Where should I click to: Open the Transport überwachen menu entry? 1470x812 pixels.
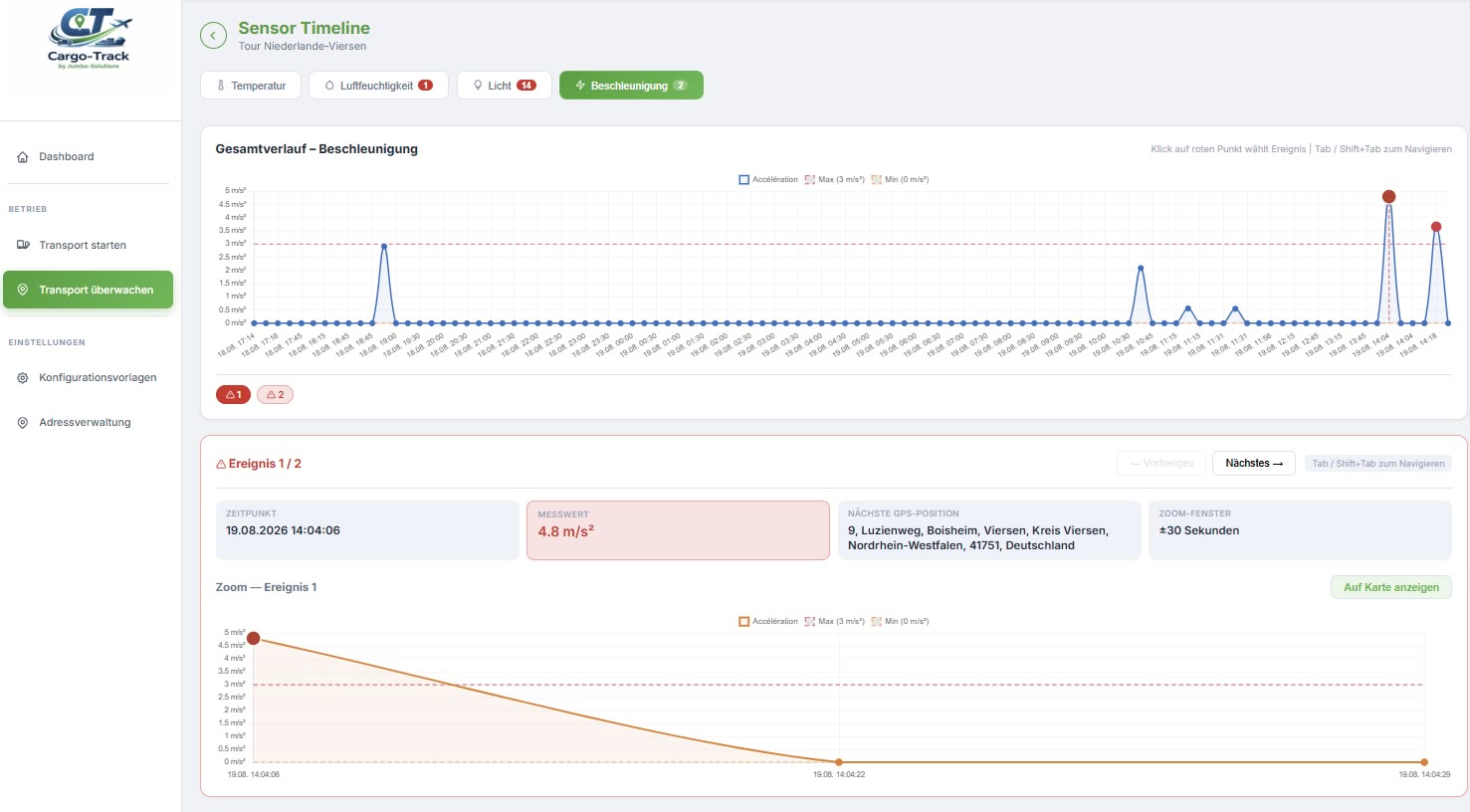tap(88, 290)
